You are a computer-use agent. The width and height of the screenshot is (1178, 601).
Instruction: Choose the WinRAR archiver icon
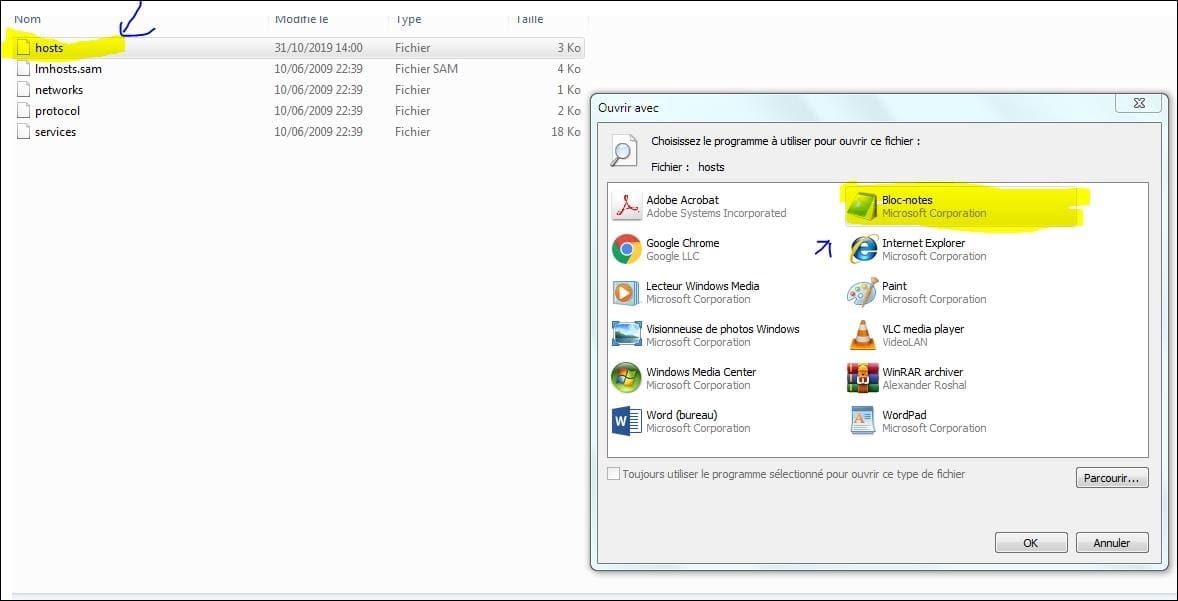(x=862, y=378)
